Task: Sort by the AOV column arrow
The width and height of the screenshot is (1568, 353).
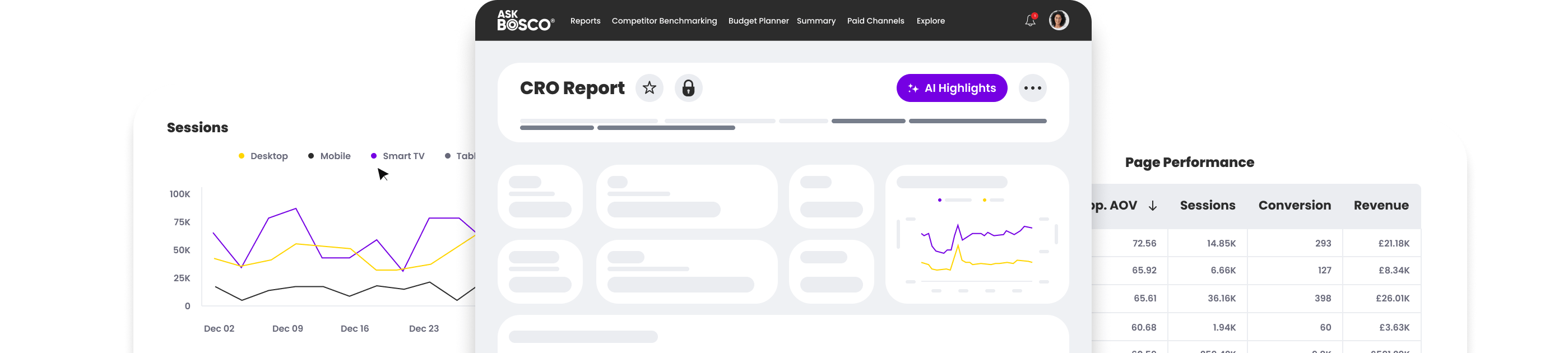Action: tap(1152, 206)
